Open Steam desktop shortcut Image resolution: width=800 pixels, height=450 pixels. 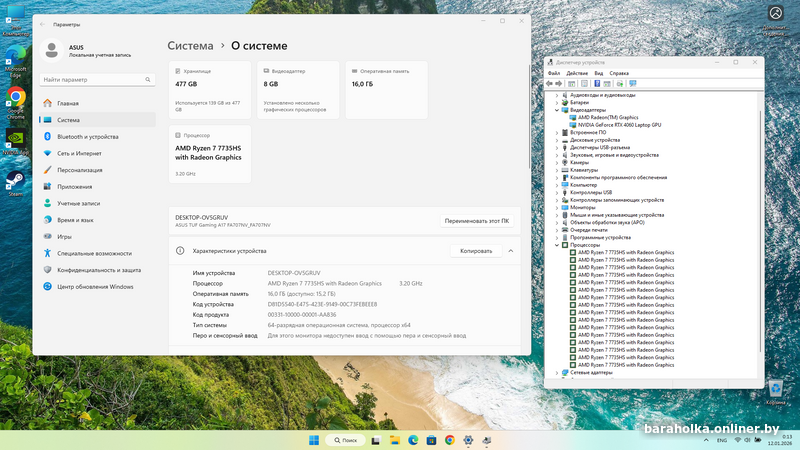(x=15, y=180)
